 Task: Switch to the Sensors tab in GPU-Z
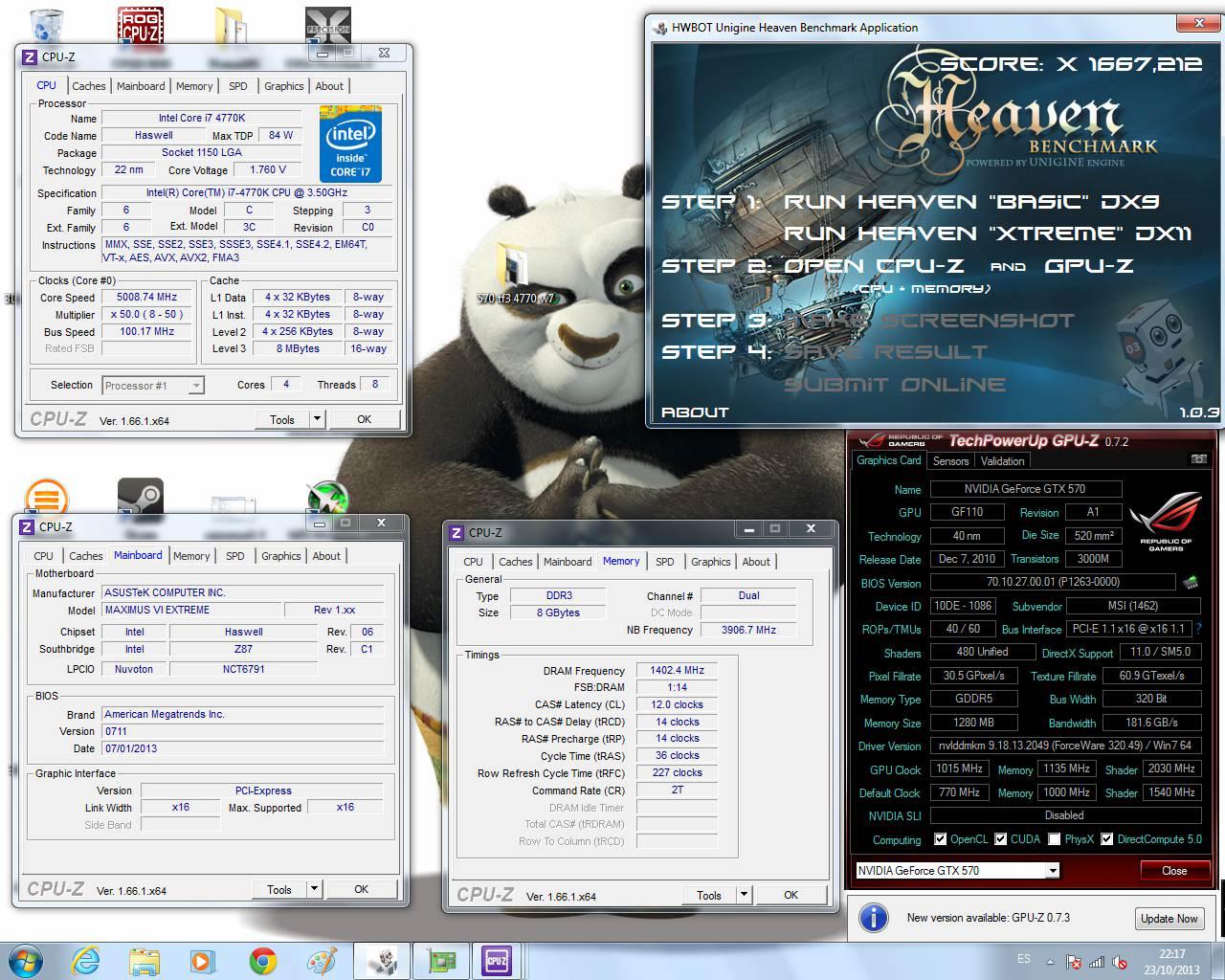[x=950, y=461]
